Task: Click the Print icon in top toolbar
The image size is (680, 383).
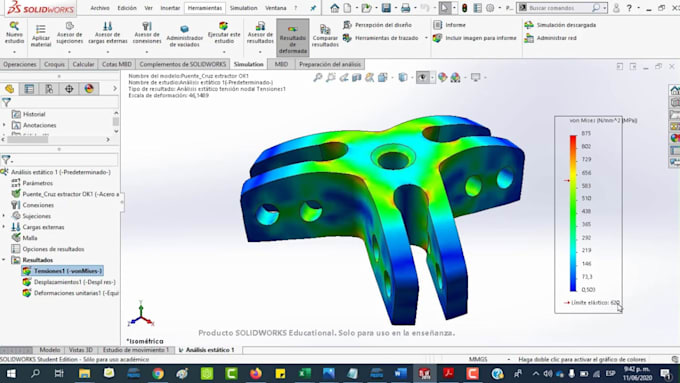Action: click(405, 8)
